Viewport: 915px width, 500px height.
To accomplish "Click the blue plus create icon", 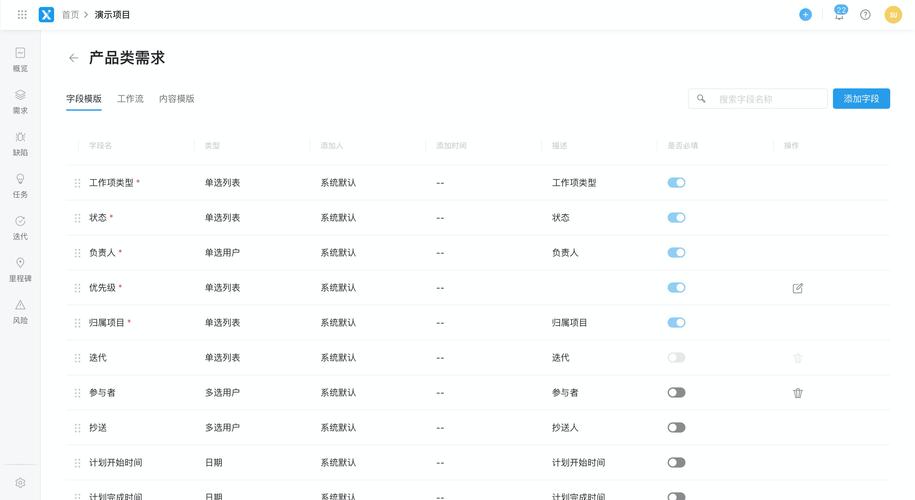I will coord(805,15).
